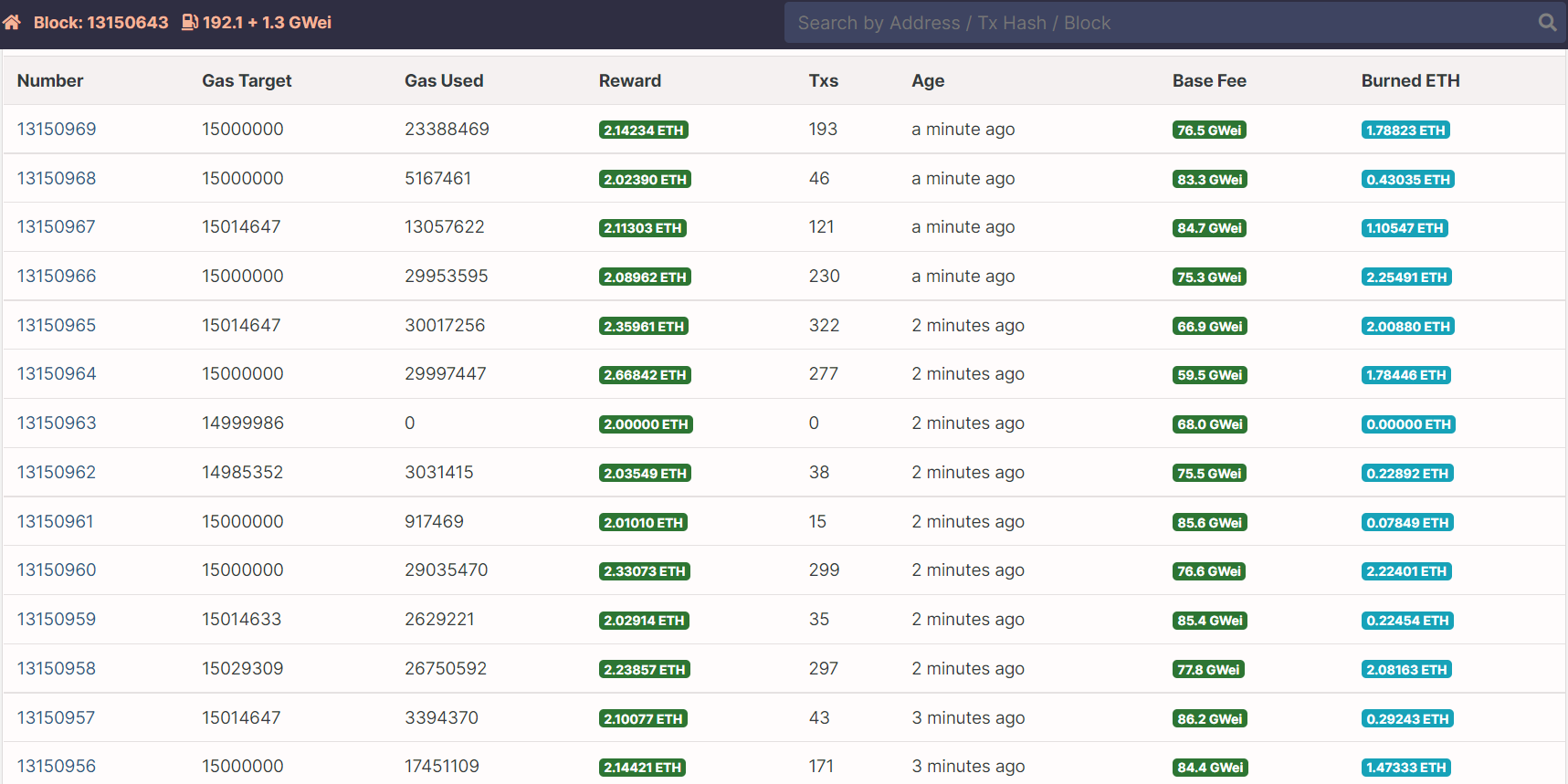Open block 13150969 link
Screen dimensions: 1568x784
point(57,130)
